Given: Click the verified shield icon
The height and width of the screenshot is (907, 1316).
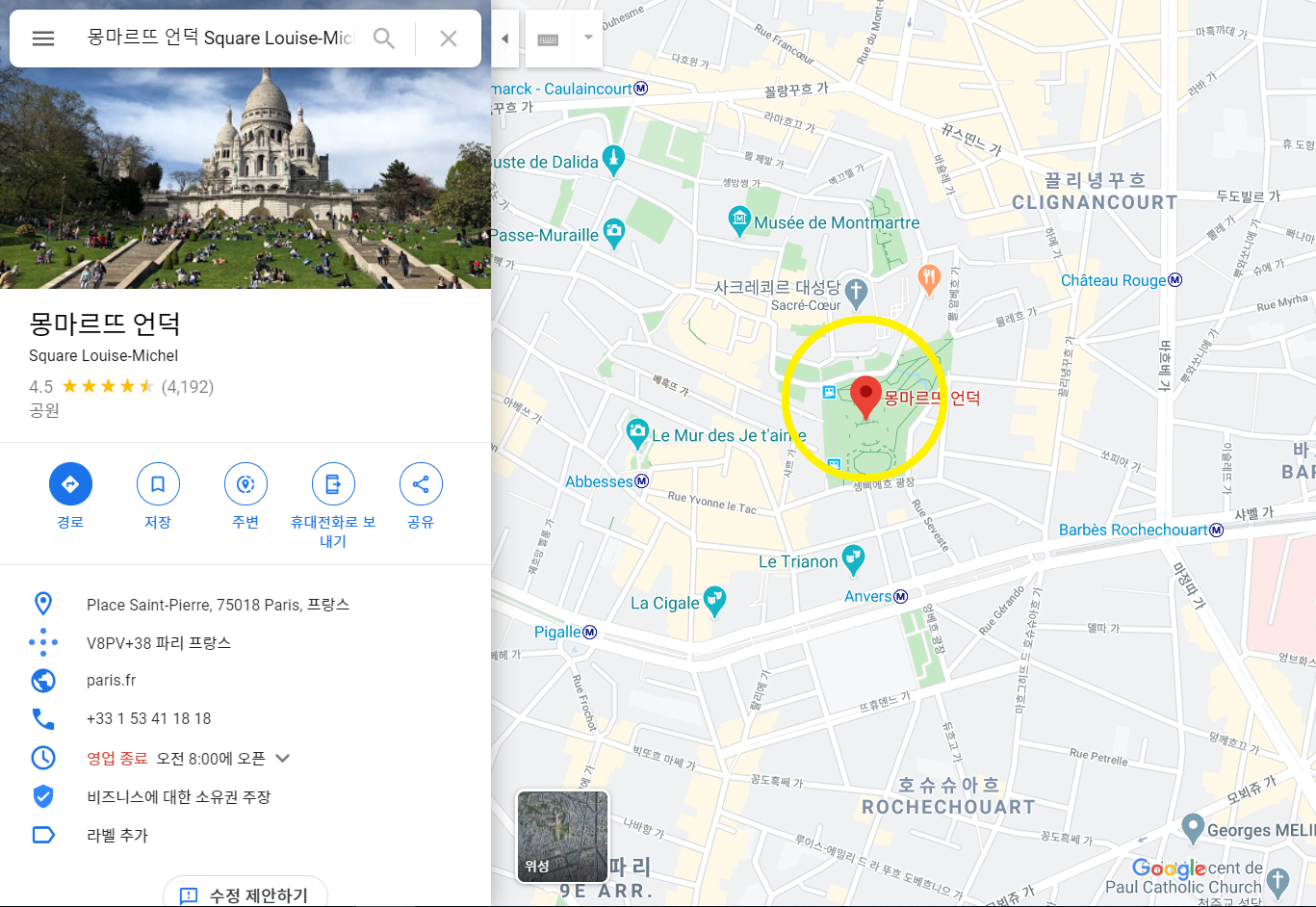Looking at the screenshot, I should (x=43, y=796).
